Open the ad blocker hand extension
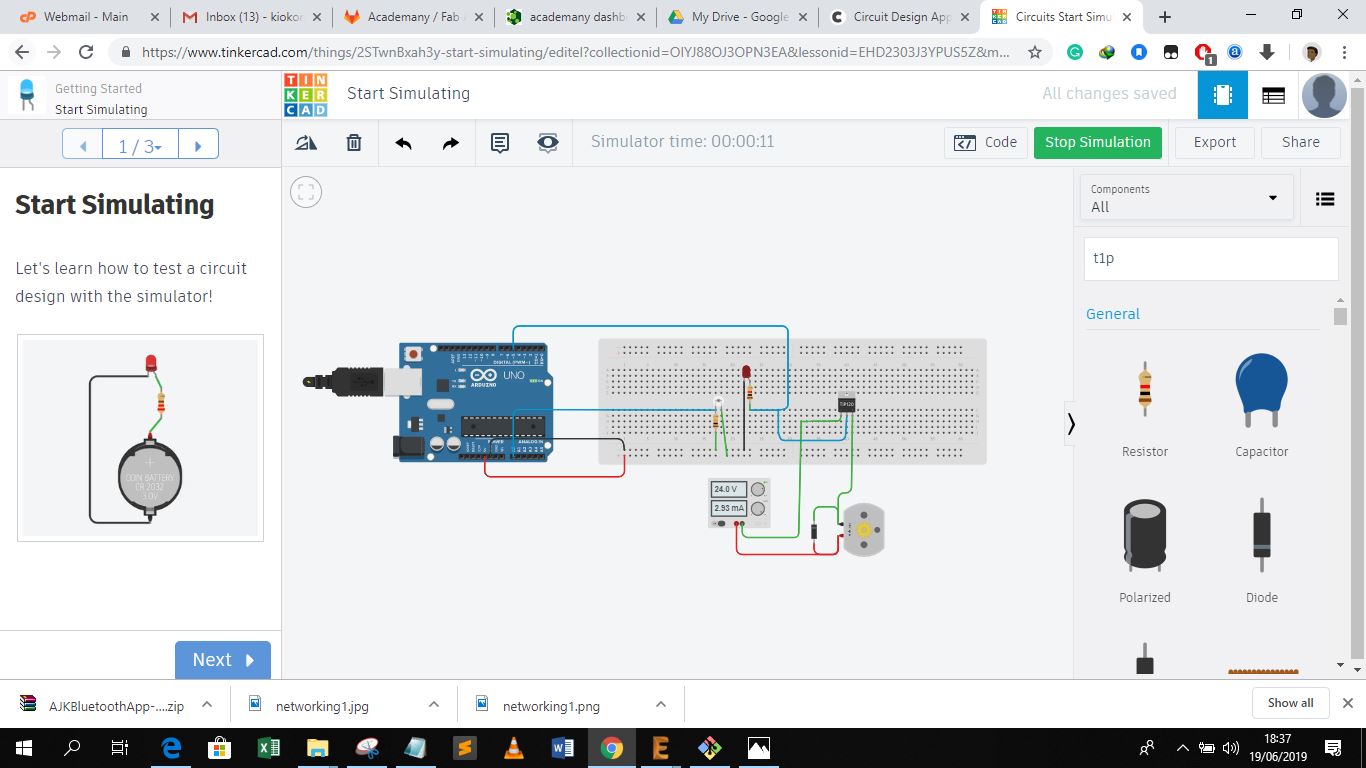The image size is (1366, 768). click(1203, 52)
